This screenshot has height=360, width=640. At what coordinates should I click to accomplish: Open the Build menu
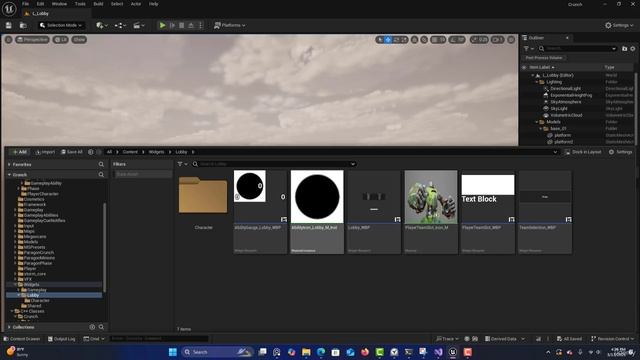coord(98,4)
